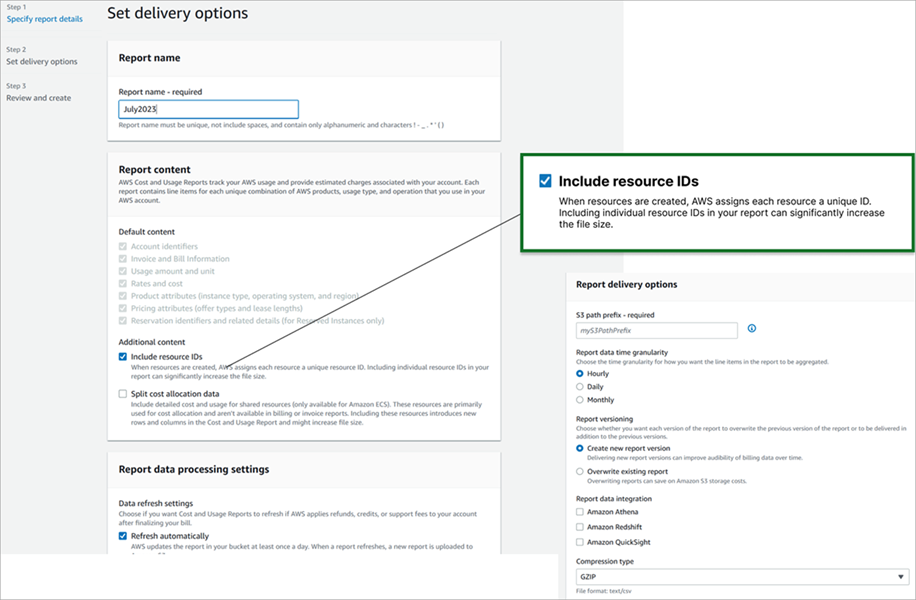
Task: Choose Create new report version option
Action: click(x=582, y=450)
